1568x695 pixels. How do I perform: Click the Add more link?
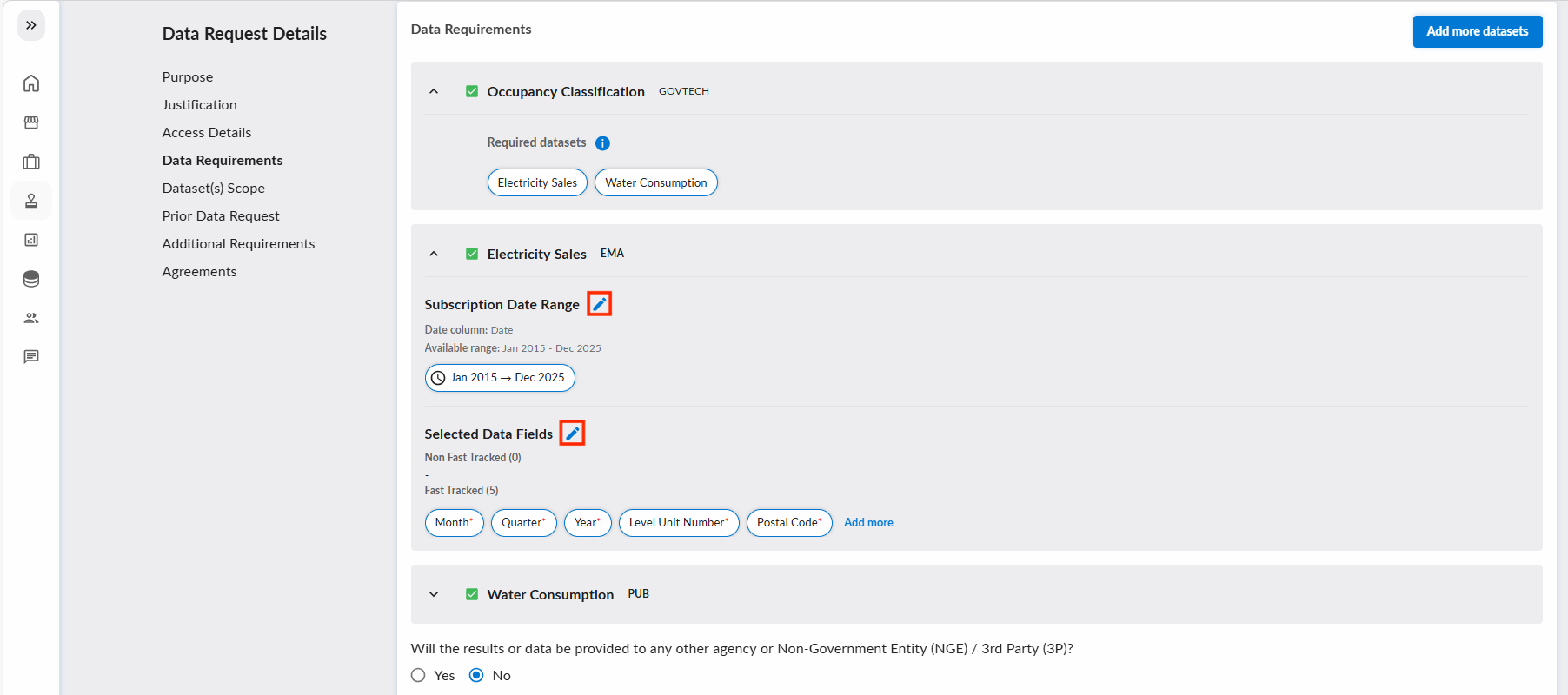[868, 522]
